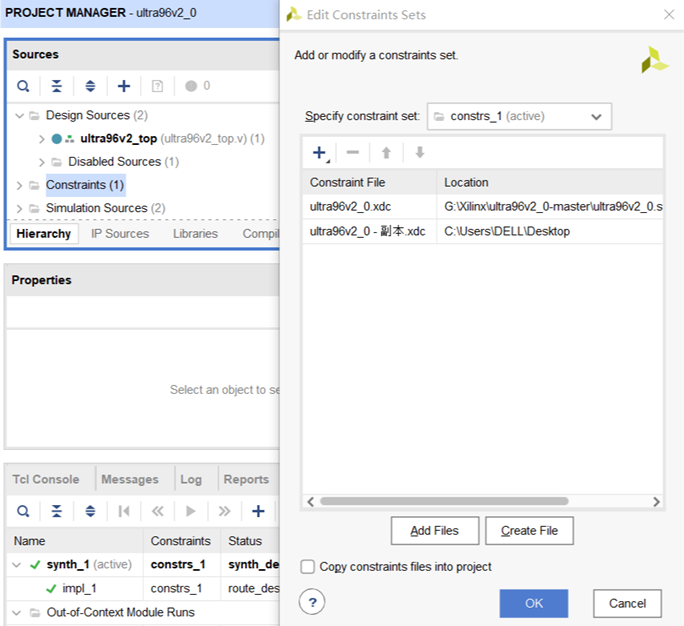The height and width of the screenshot is (626, 684).
Task: Expand the Constraints tree node
Action: coord(19,185)
